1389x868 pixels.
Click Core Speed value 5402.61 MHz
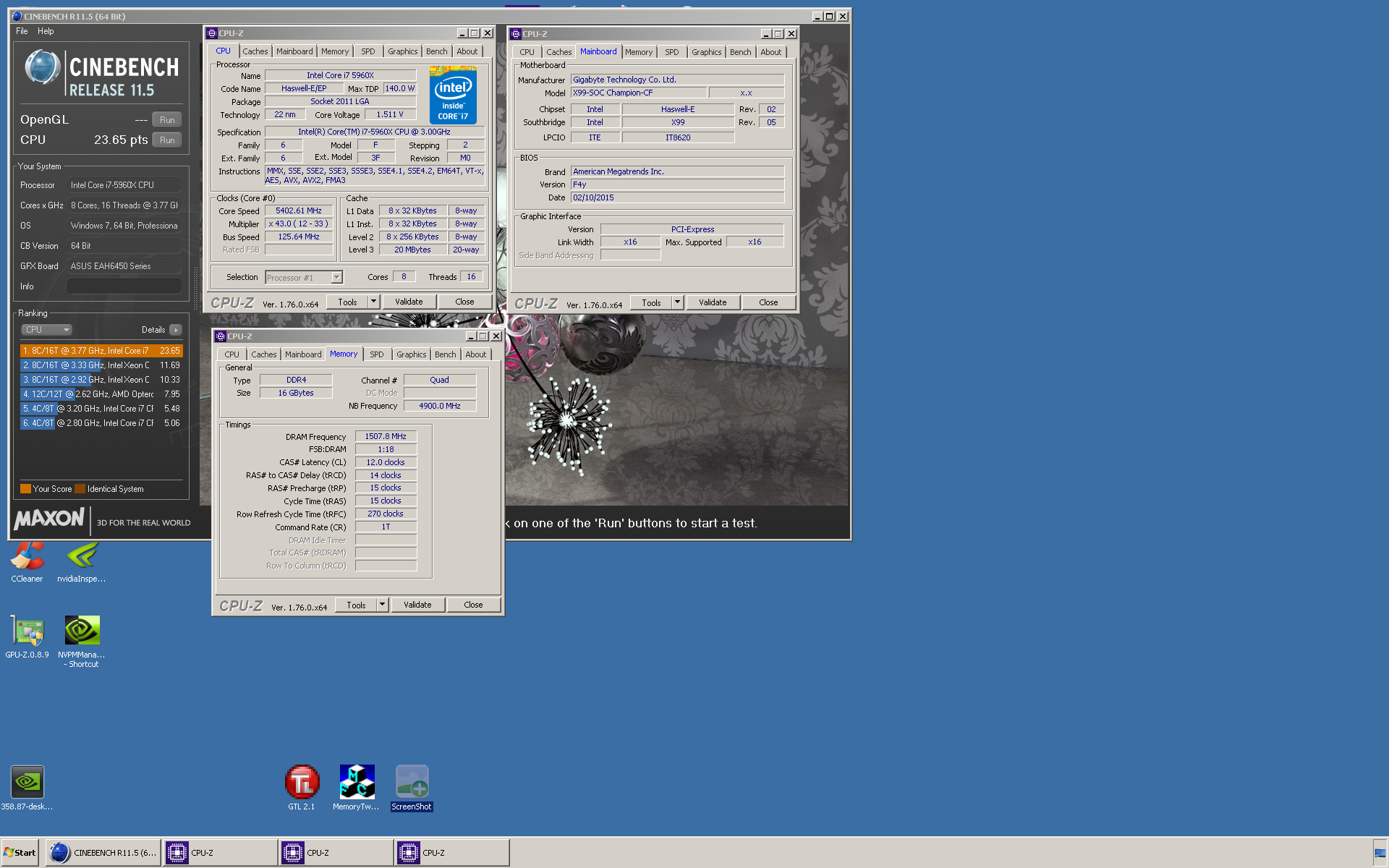click(299, 210)
